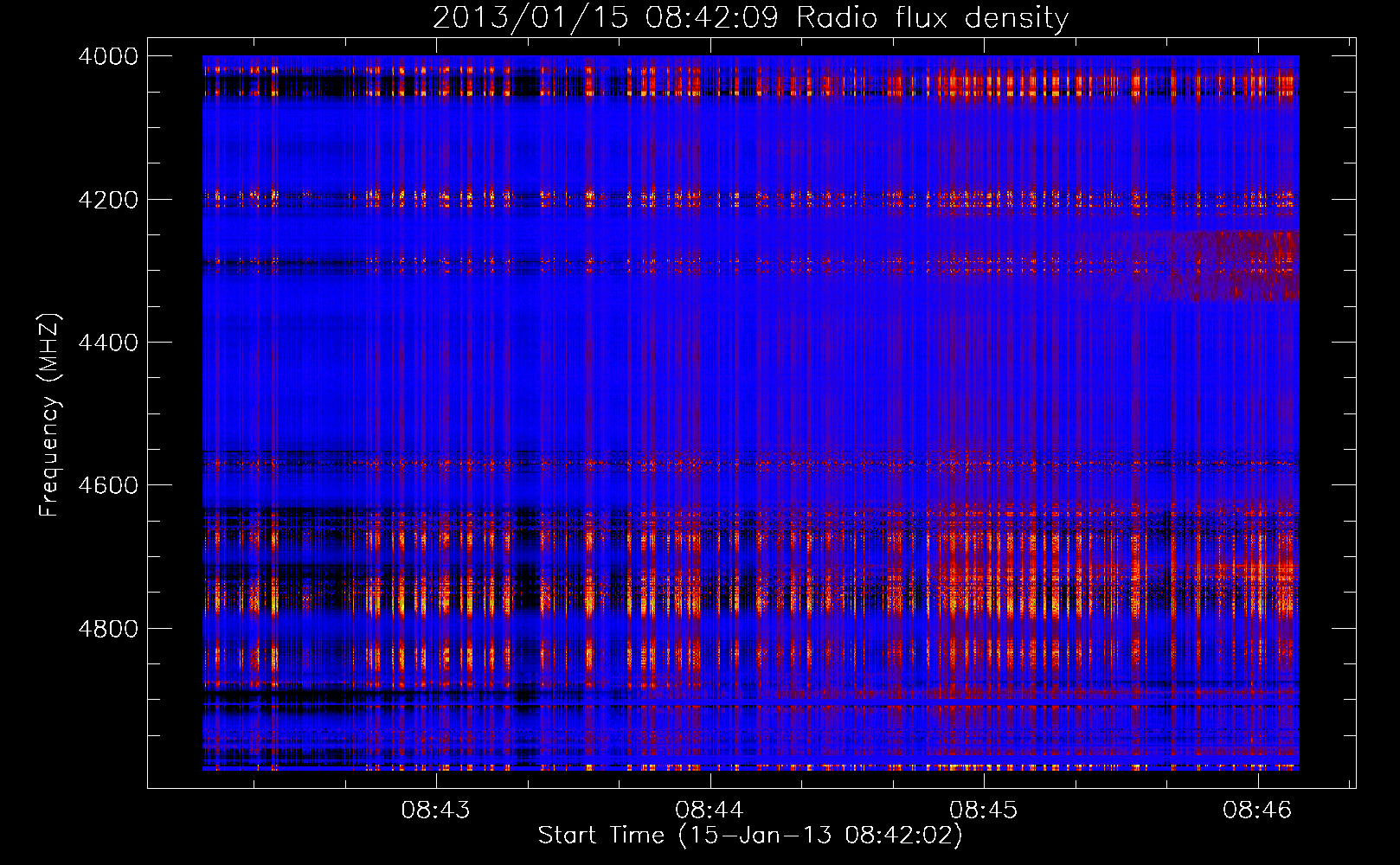Click the "Frequency (MHZ)" y-axis title

tap(49, 415)
